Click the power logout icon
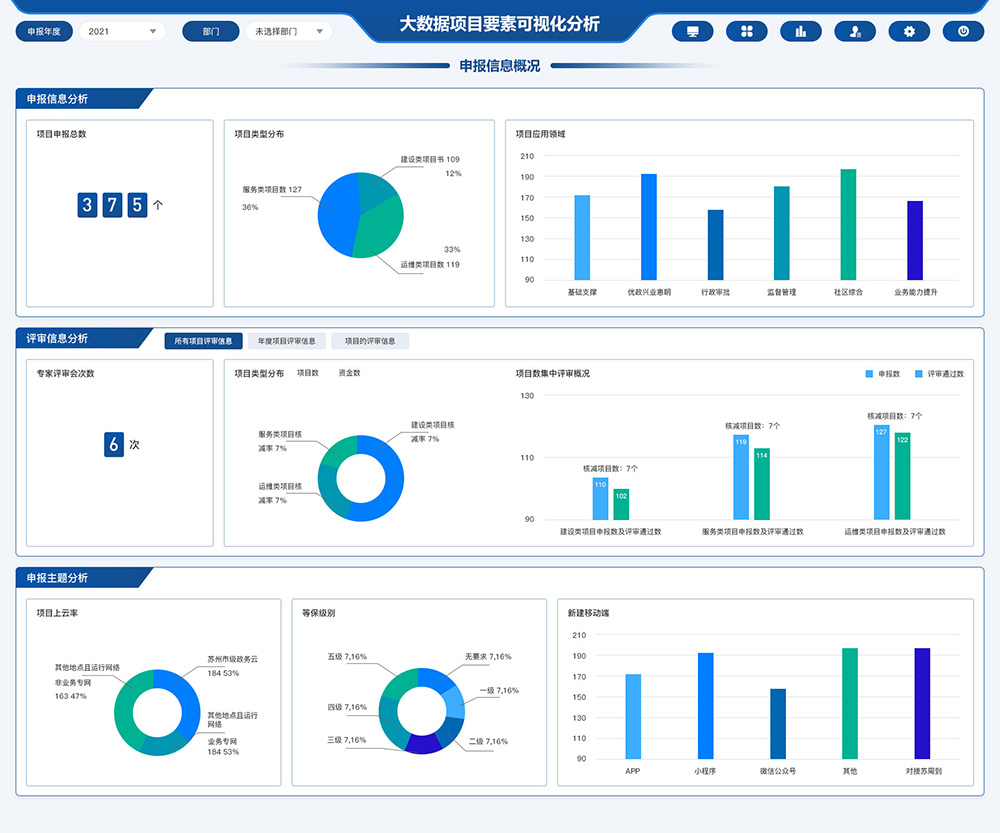Image resolution: width=1000 pixels, height=833 pixels. pyautogui.click(x=964, y=31)
